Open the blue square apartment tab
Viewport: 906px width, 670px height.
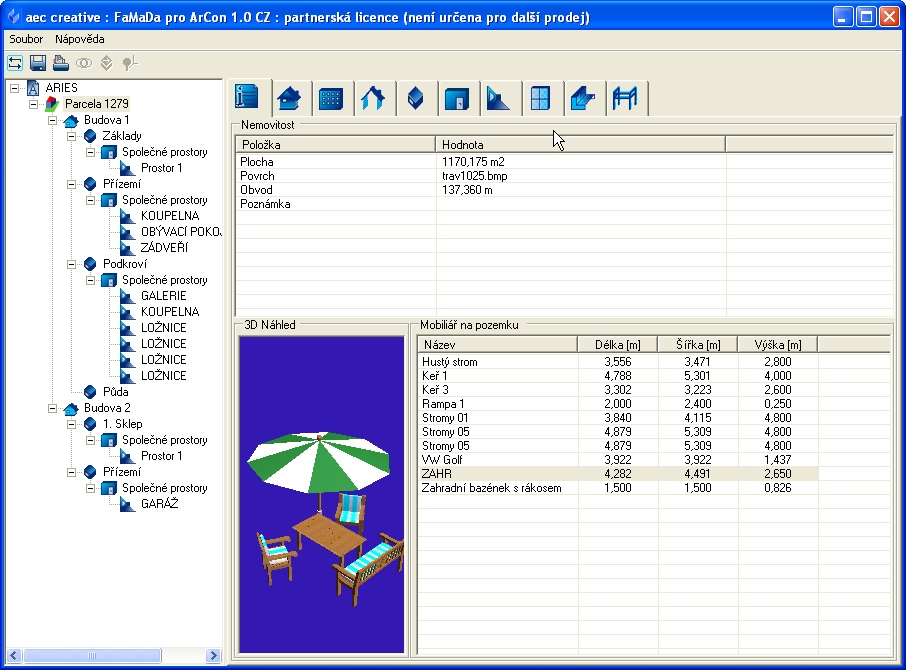click(x=457, y=98)
